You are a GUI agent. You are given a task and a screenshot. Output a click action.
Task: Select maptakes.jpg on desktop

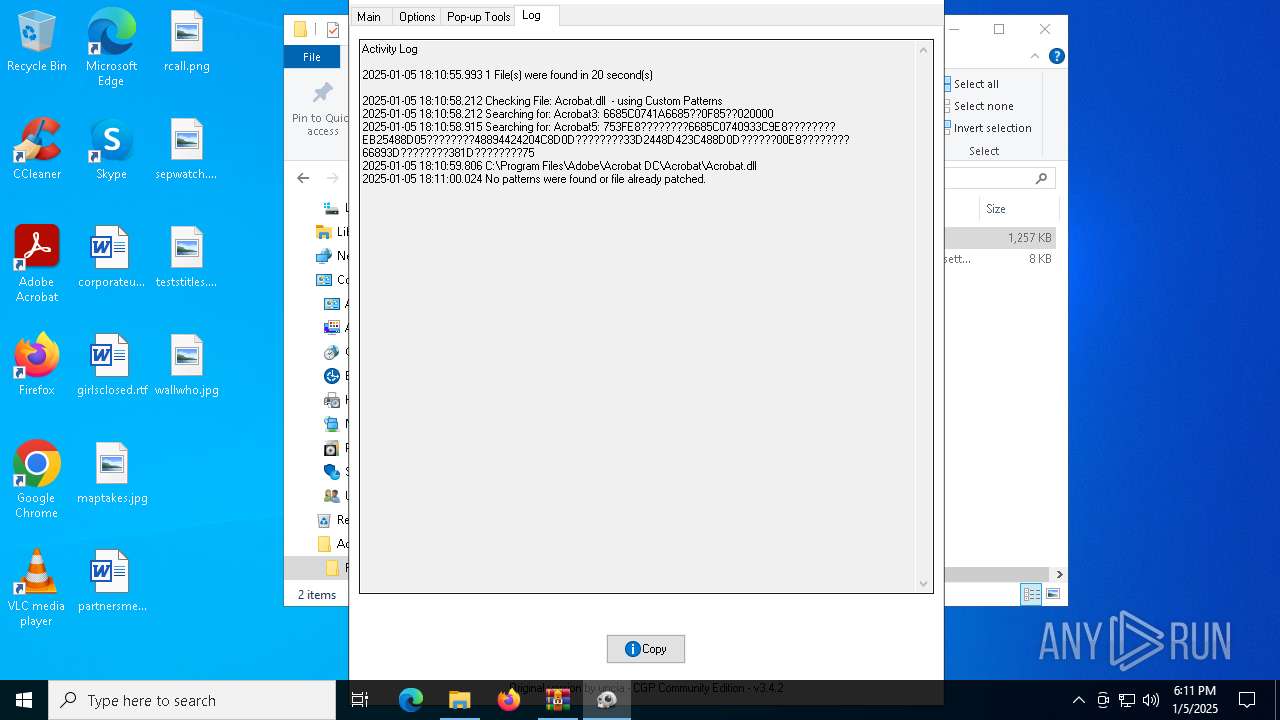tap(111, 474)
